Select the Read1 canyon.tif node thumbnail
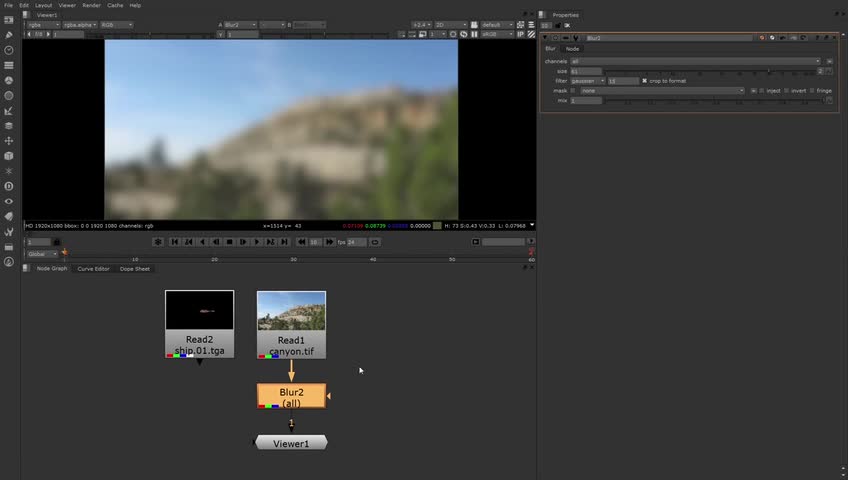 tap(292, 311)
